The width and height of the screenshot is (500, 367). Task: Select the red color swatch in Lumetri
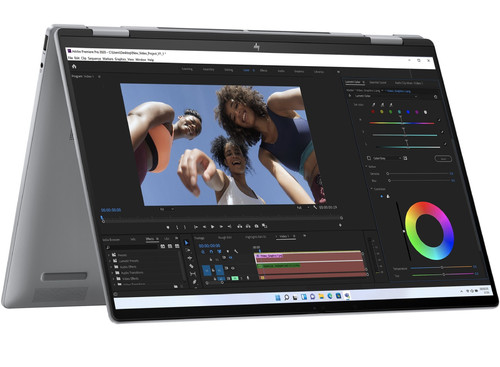373,112
